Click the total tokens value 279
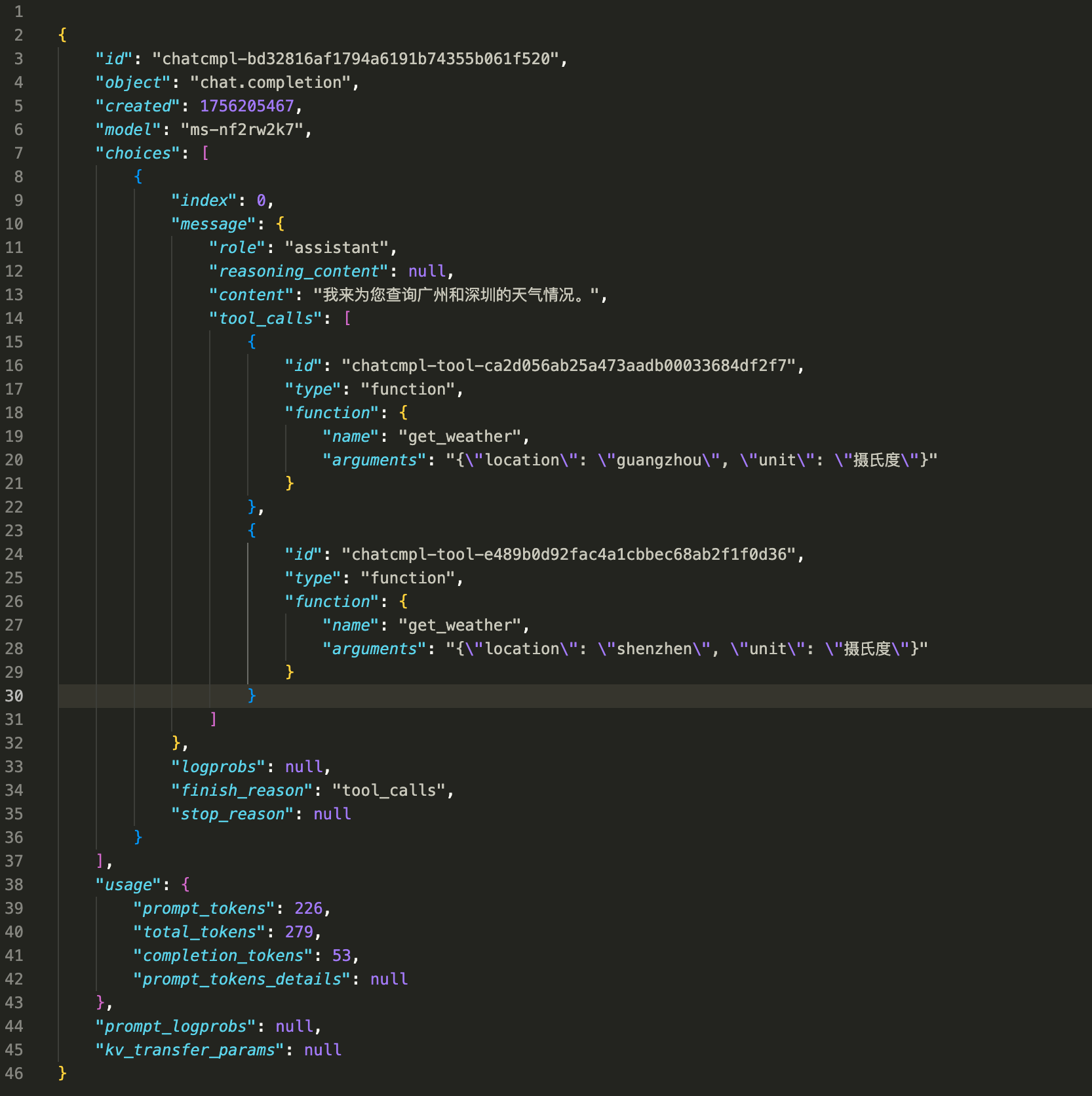This screenshot has height=1096, width=1092. coord(299,932)
